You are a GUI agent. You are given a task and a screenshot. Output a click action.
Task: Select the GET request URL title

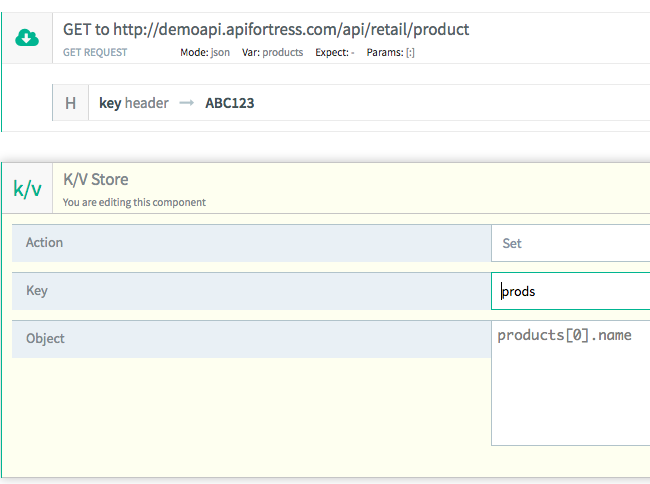point(265,29)
